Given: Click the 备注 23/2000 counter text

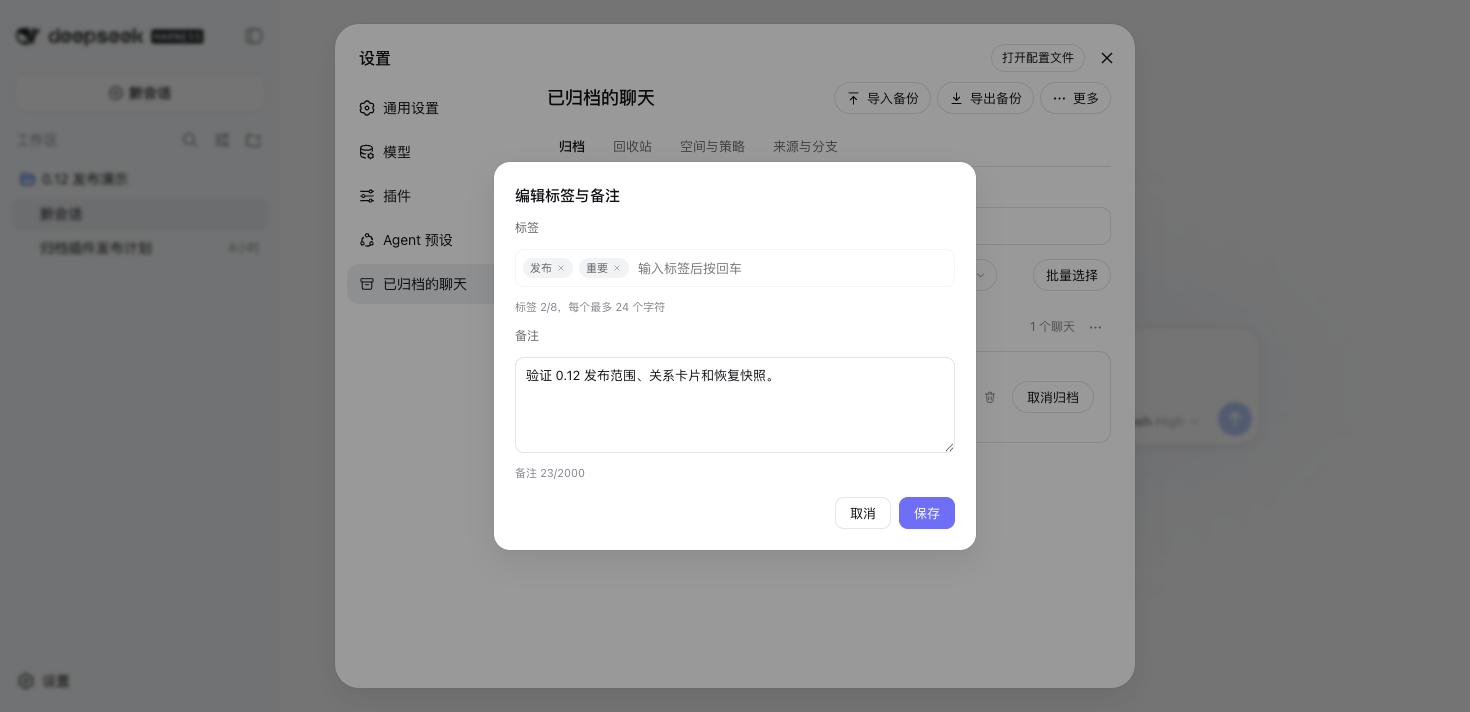Looking at the screenshot, I should pyautogui.click(x=550, y=473).
